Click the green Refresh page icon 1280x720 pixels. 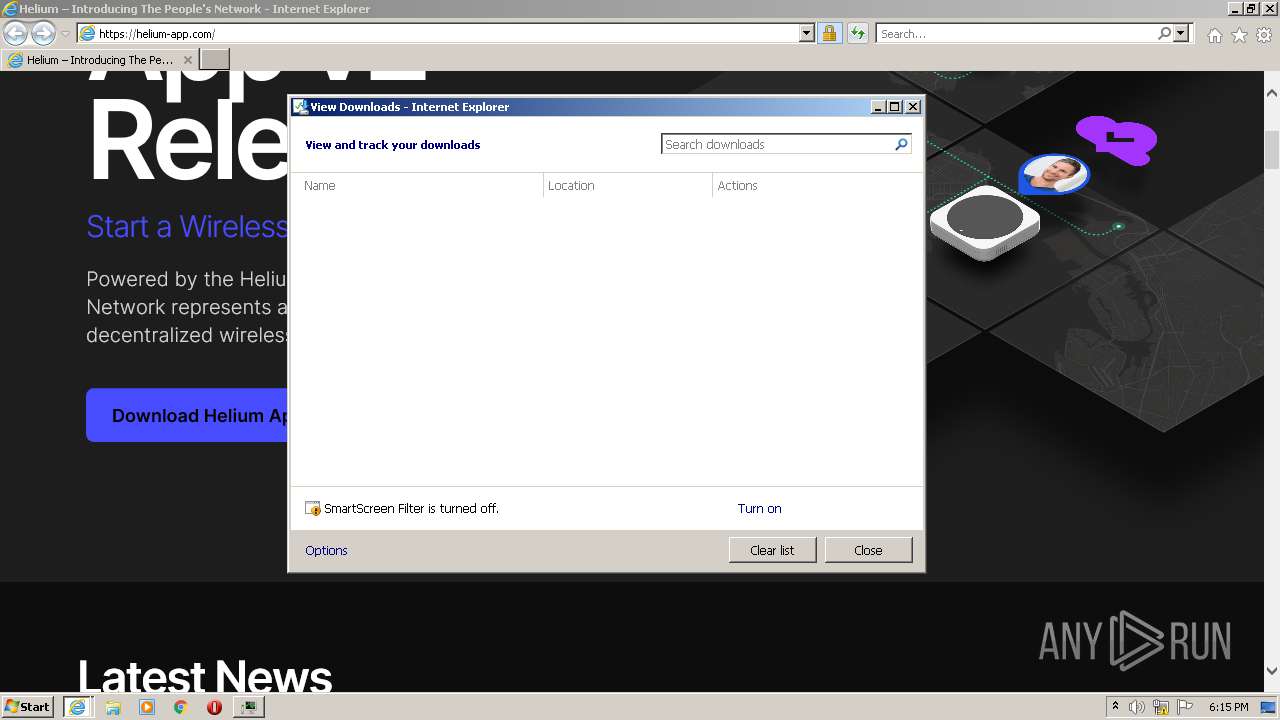click(x=857, y=34)
